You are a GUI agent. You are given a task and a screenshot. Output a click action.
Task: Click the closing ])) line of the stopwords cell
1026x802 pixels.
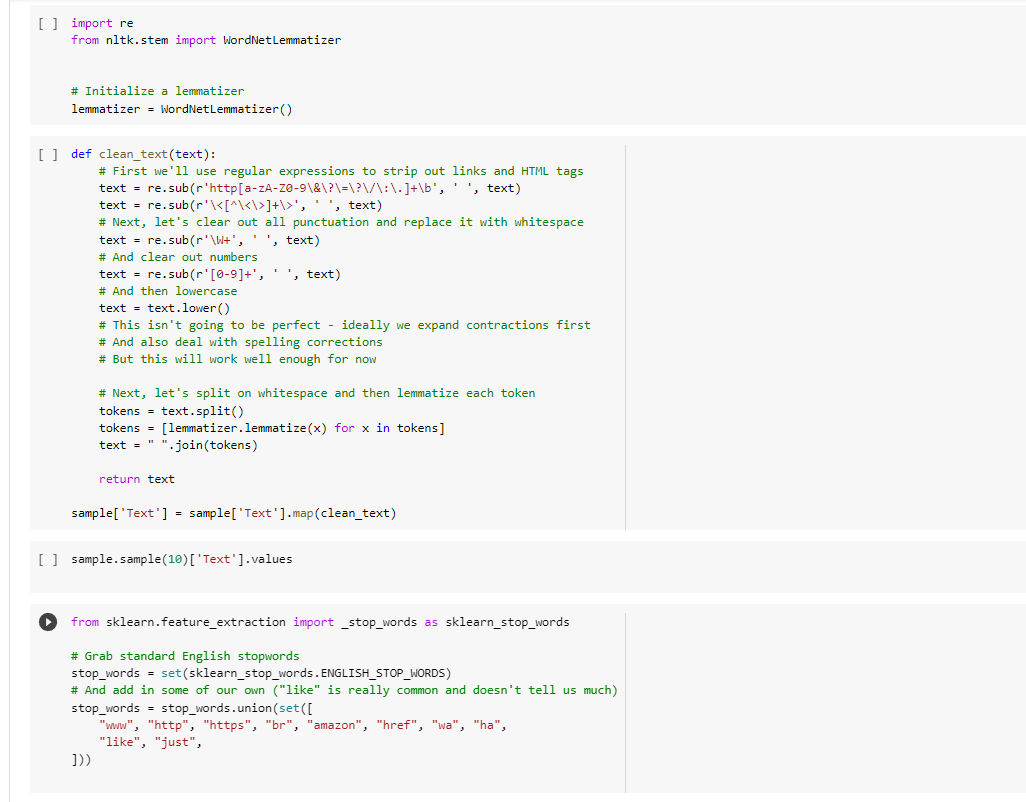tap(78, 759)
